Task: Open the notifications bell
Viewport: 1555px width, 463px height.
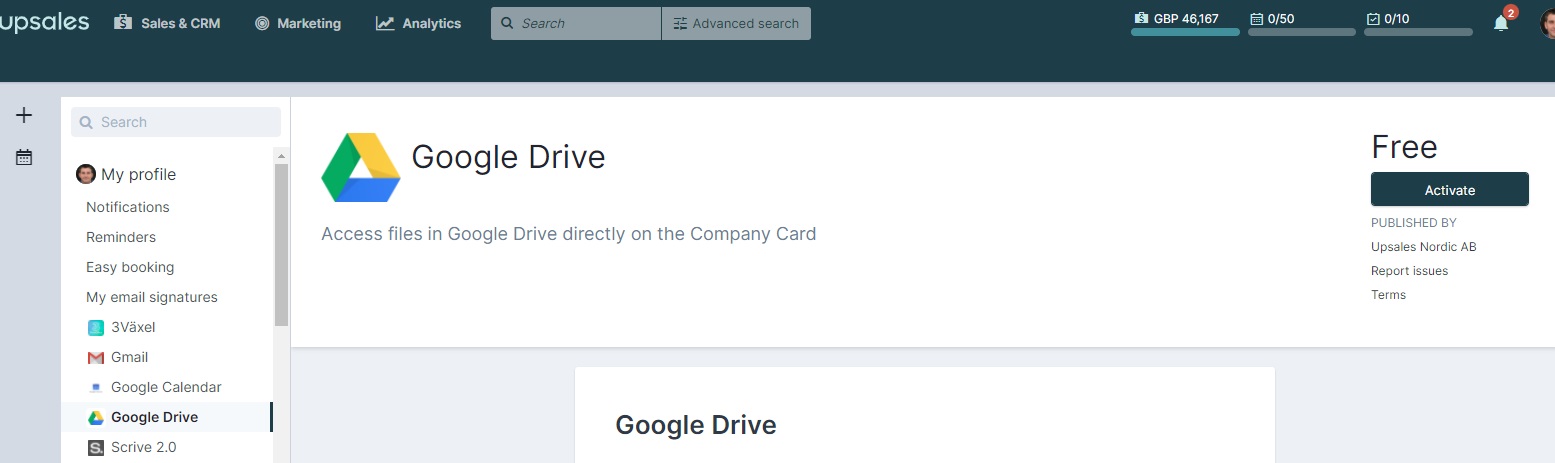Action: pos(1501,23)
